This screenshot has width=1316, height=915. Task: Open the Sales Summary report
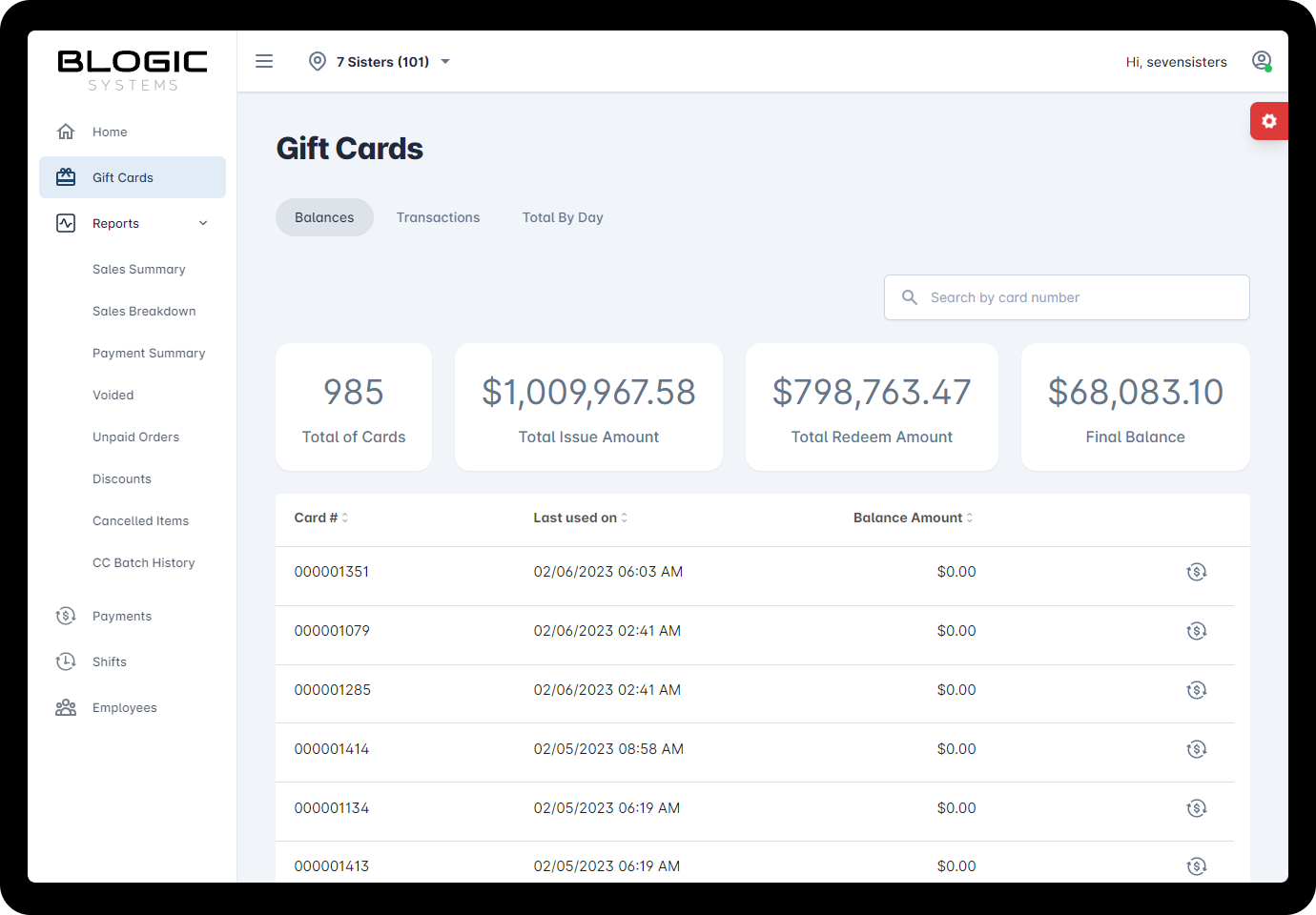click(139, 269)
